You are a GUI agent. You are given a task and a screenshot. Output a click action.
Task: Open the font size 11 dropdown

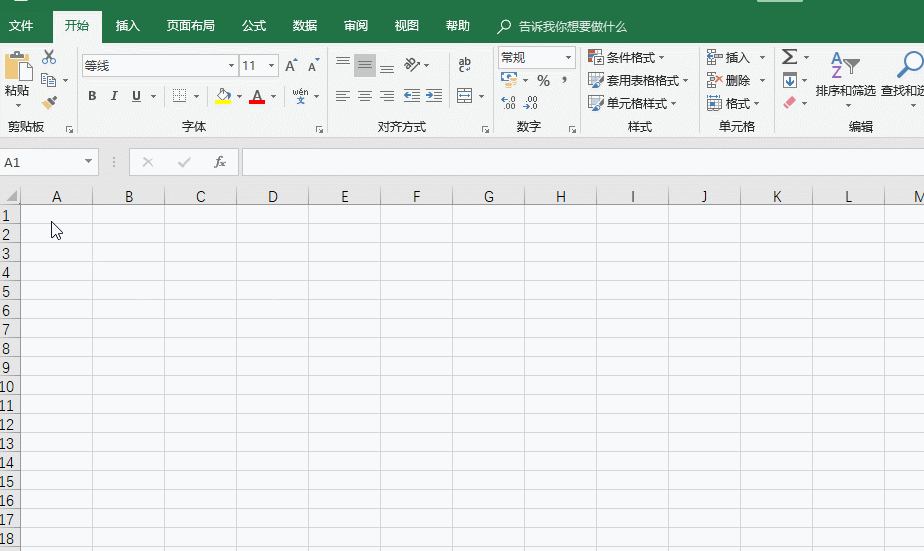tap(271, 65)
